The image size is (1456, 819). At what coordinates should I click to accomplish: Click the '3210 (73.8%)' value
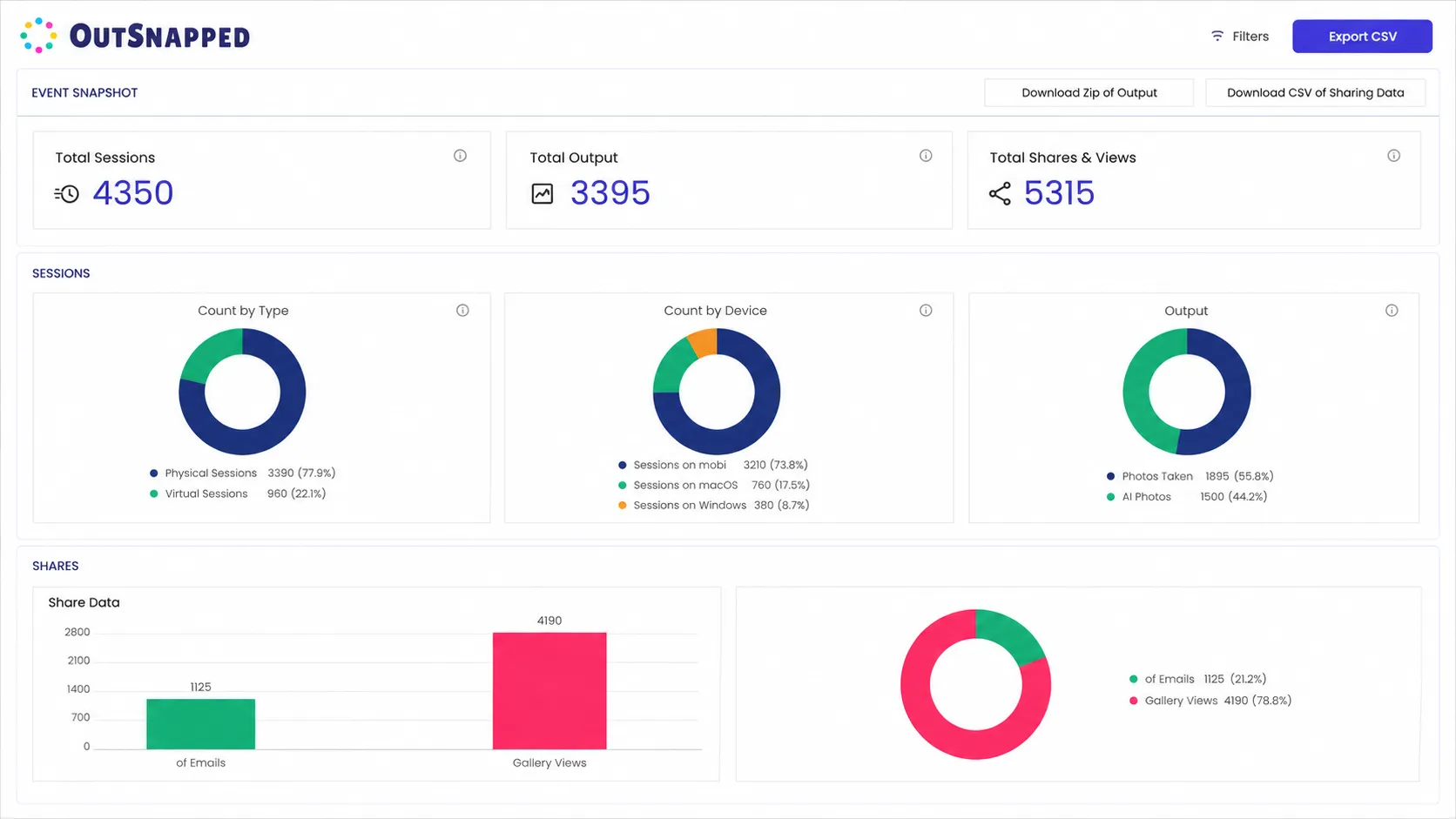point(776,465)
